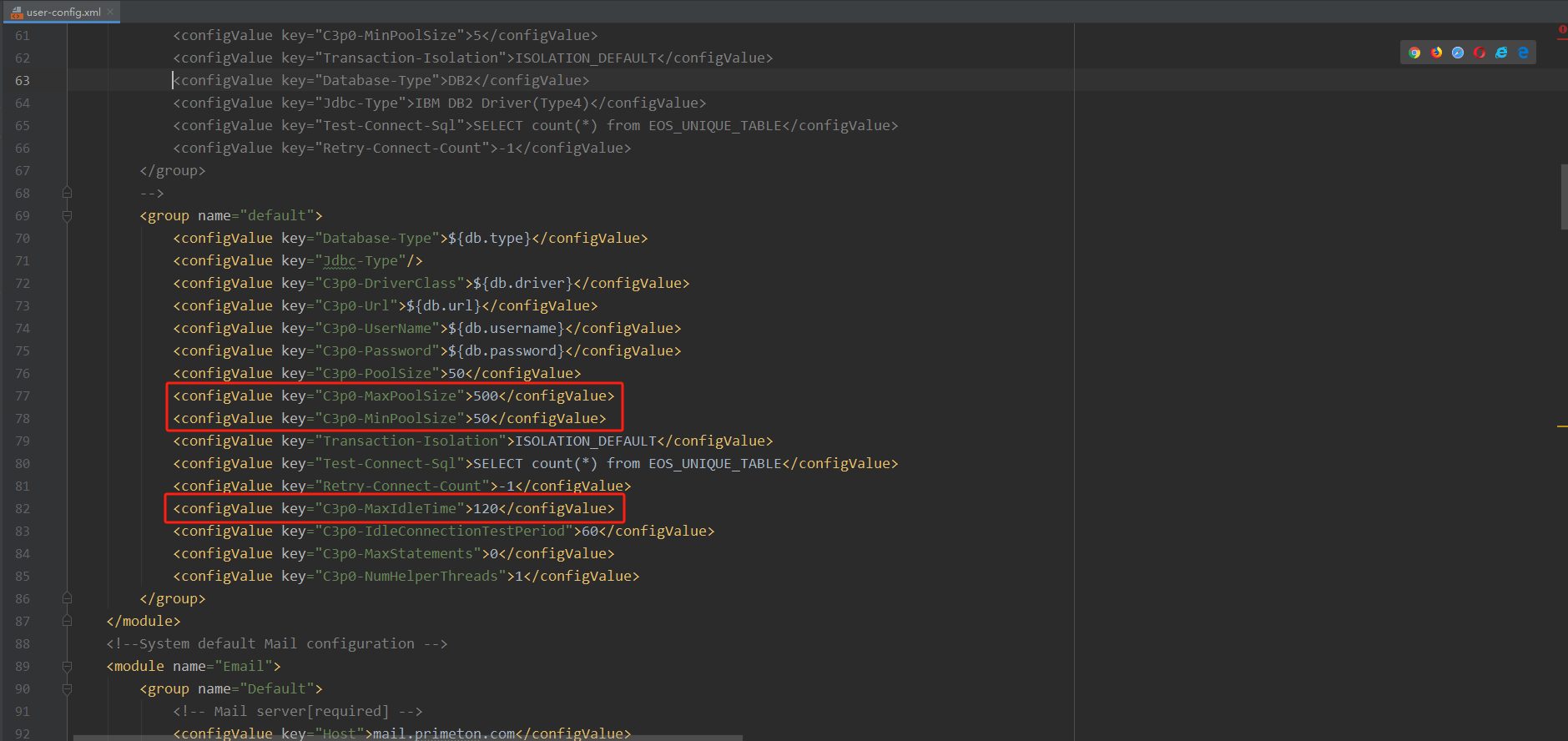The height and width of the screenshot is (741, 1568).
Task: Open preview in Chrome browser
Action: tap(1414, 53)
